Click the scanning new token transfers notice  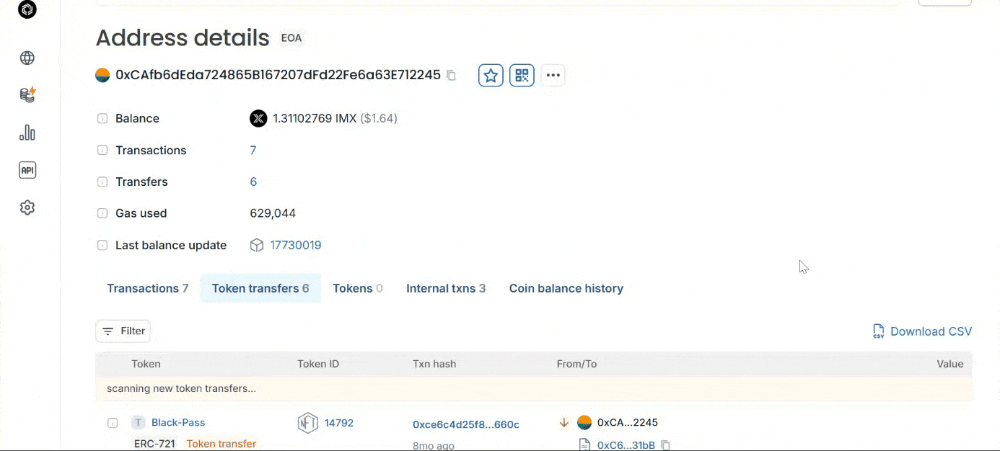534,388
